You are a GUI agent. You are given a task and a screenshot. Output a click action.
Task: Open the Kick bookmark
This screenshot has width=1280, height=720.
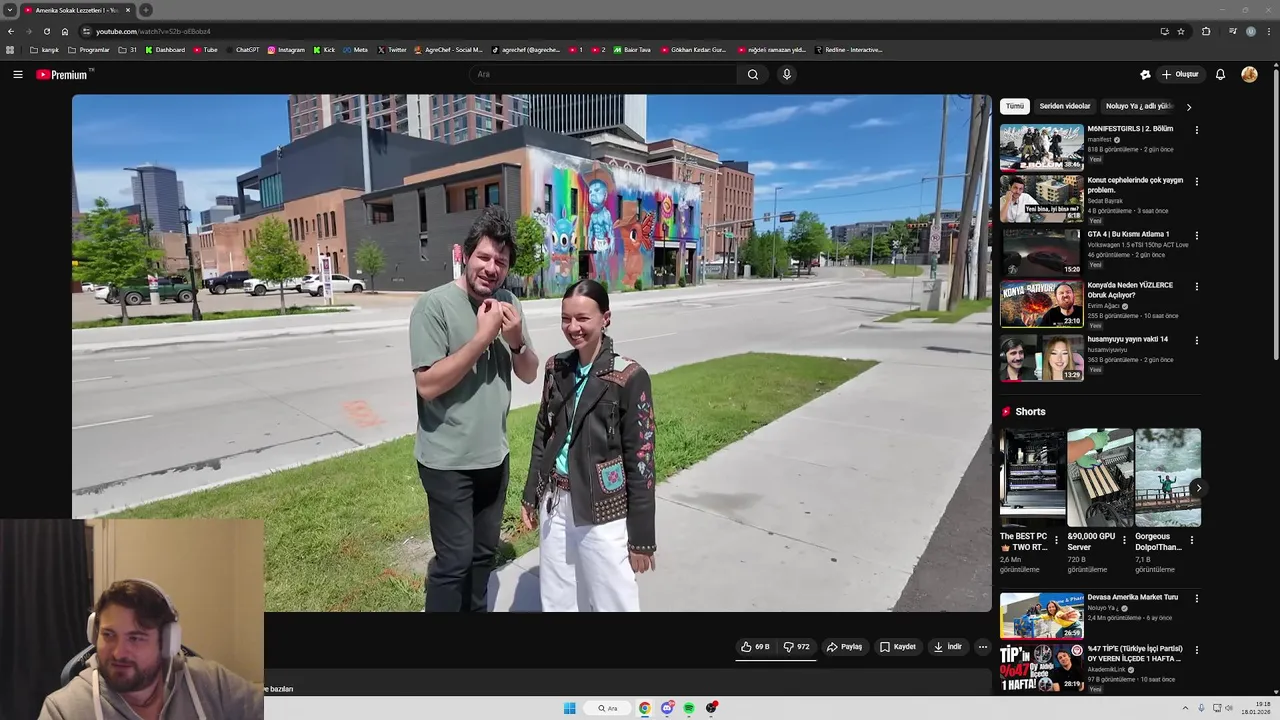pyautogui.click(x=324, y=50)
